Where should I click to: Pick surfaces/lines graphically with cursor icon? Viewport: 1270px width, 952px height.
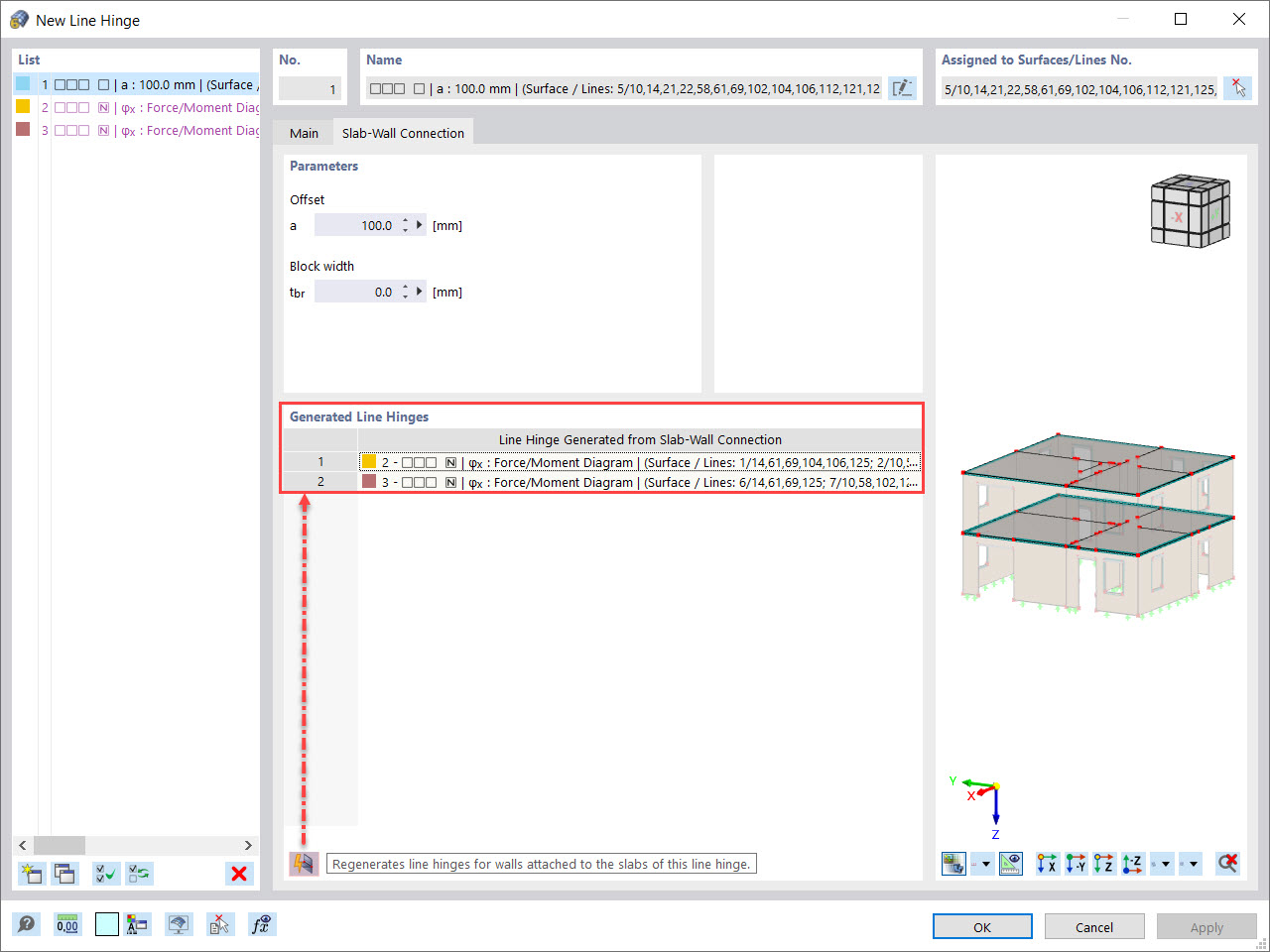1237,88
